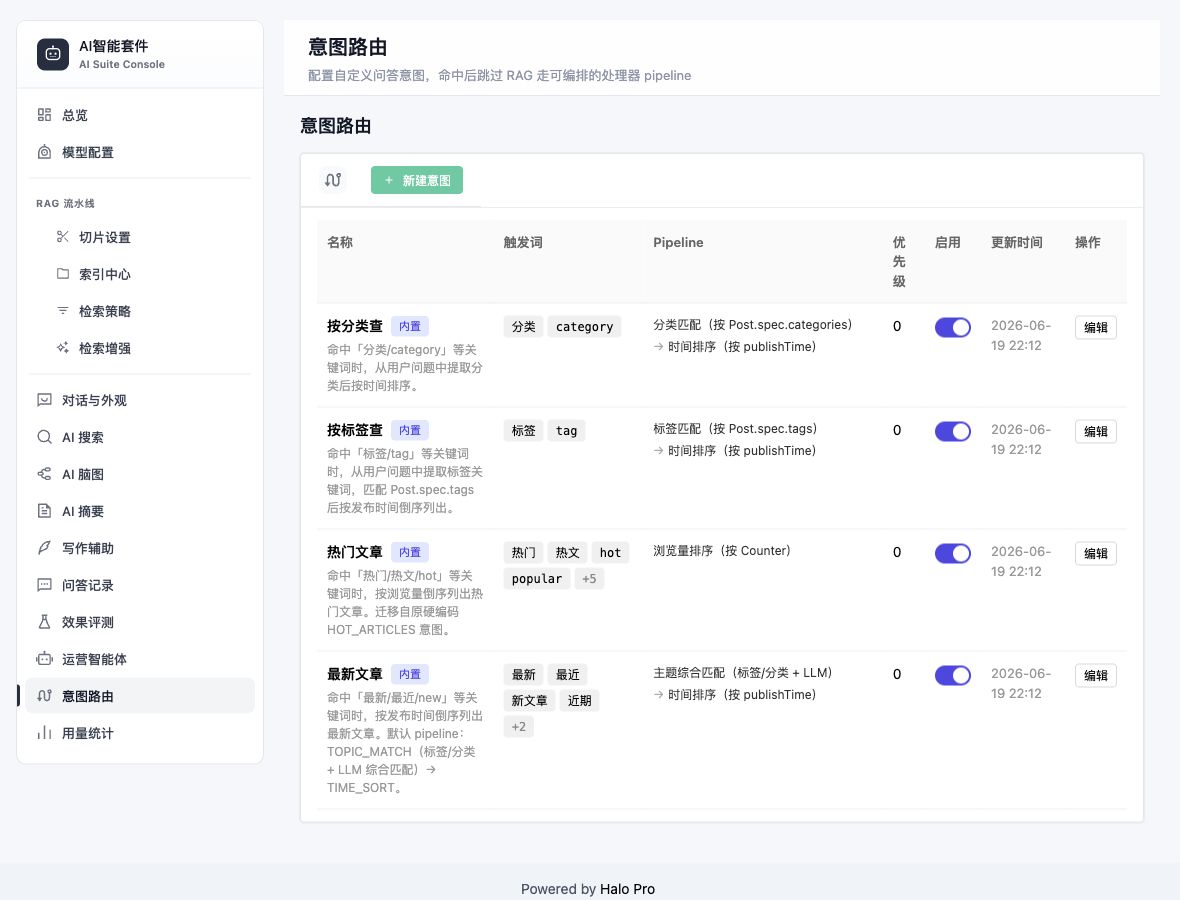Click the 内置 badge beside 热门文章

(410, 552)
